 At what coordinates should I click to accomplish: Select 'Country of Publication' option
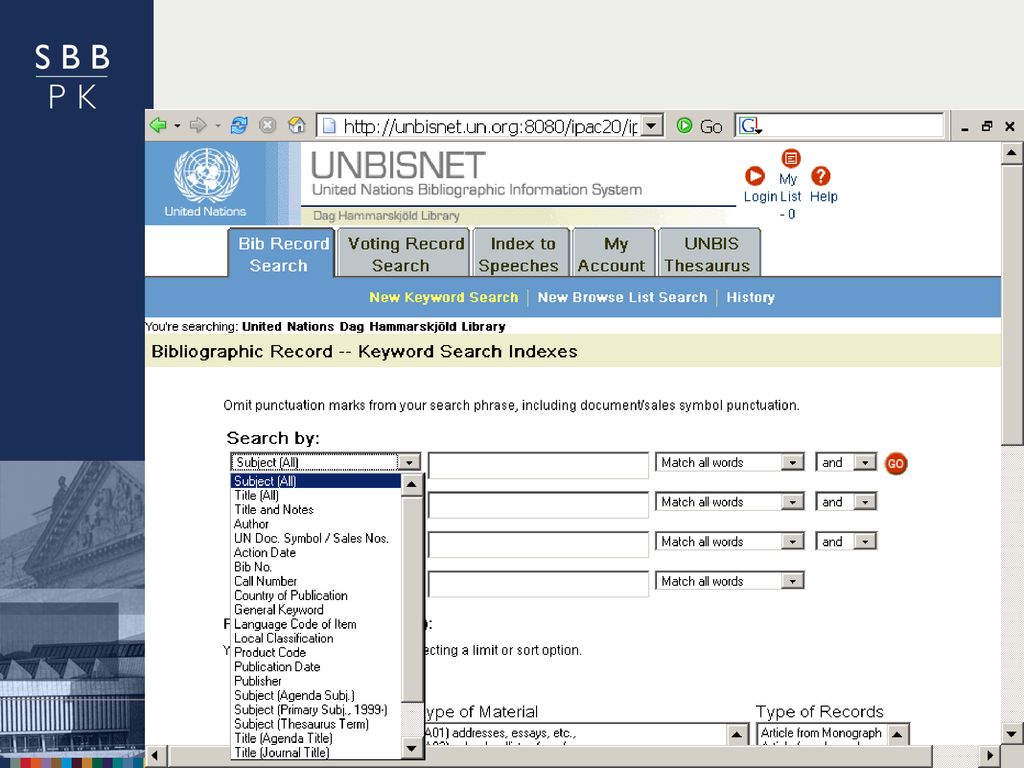(316, 596)
